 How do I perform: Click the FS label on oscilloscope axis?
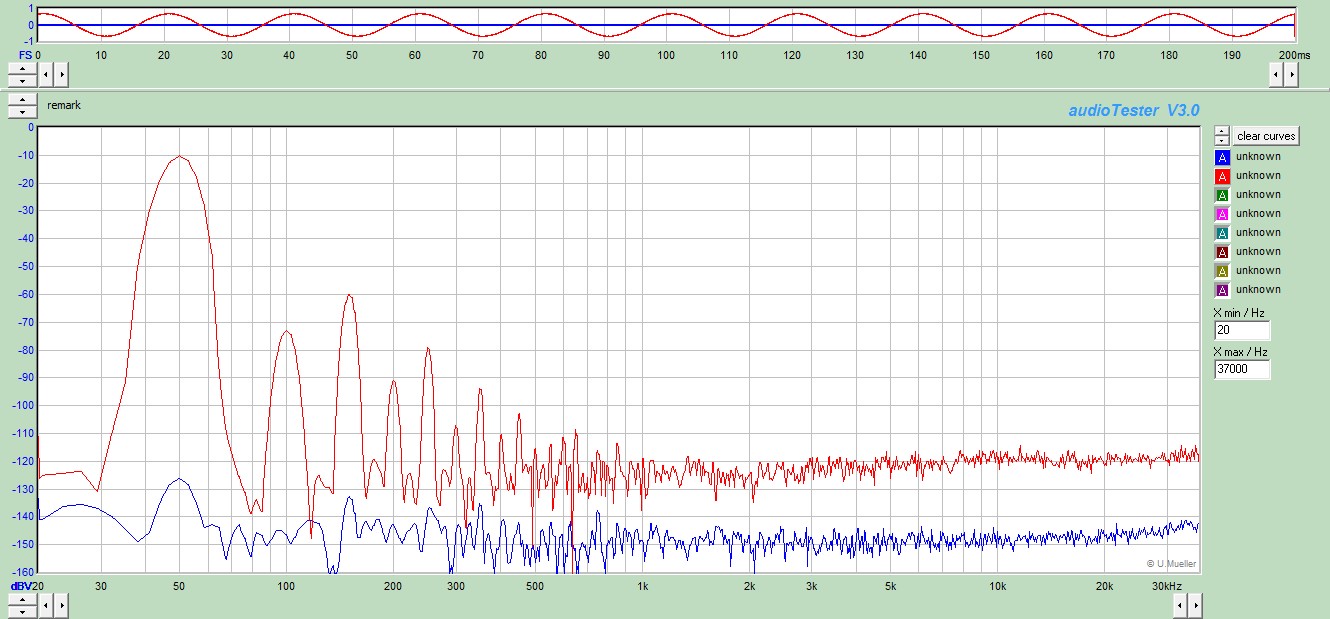27,54
